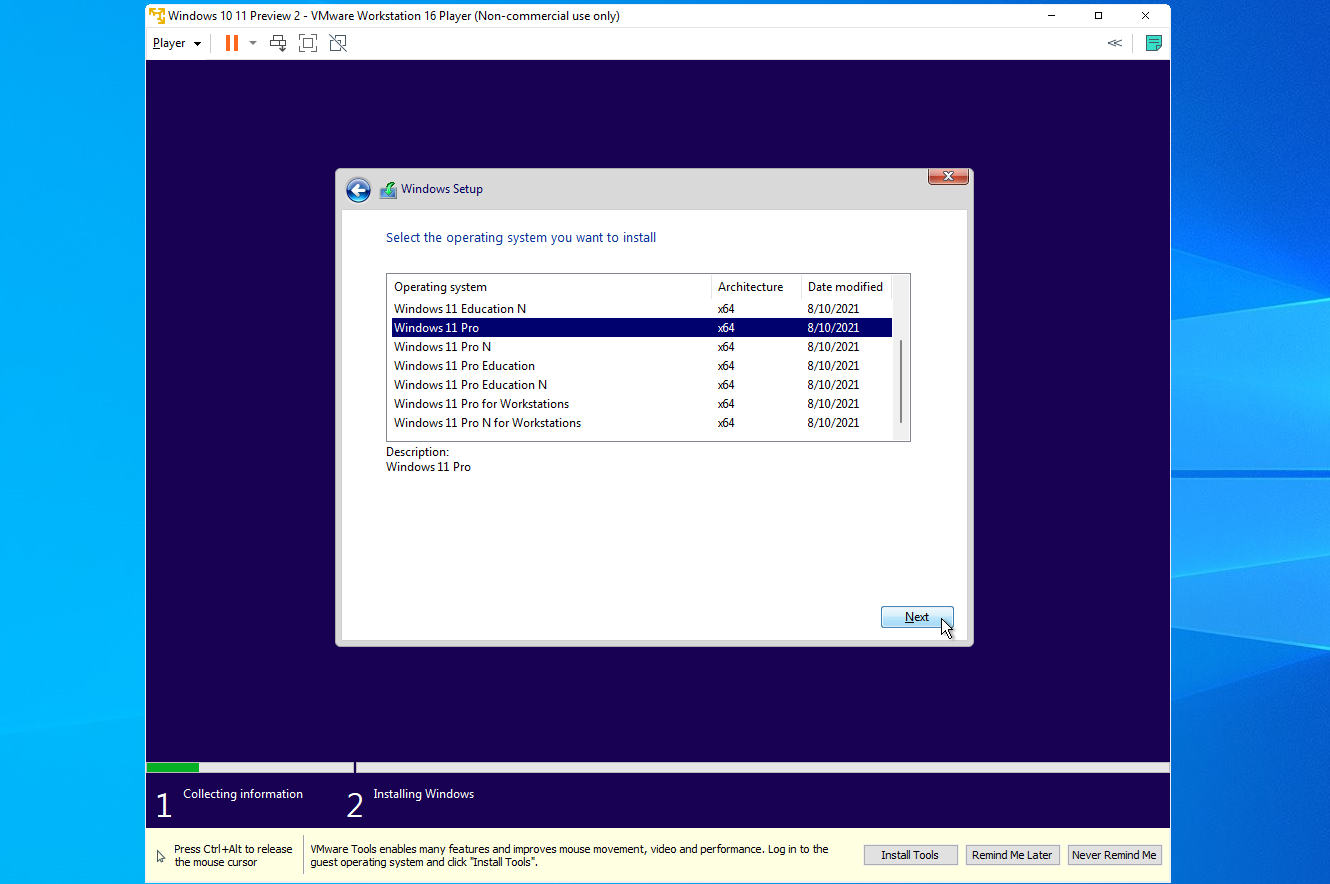The height and width of the screenshot is (884, 1330).
Task: Select Windows 11 Pro N for Workstations
Action: pyautogui.click(x=641, y=423)
